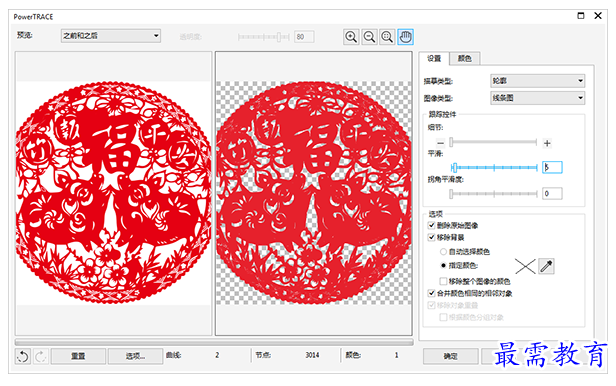Screen dimensions: 616x386
Task: Click the horizontal preview scrollbar
Action: coord(214,342)
